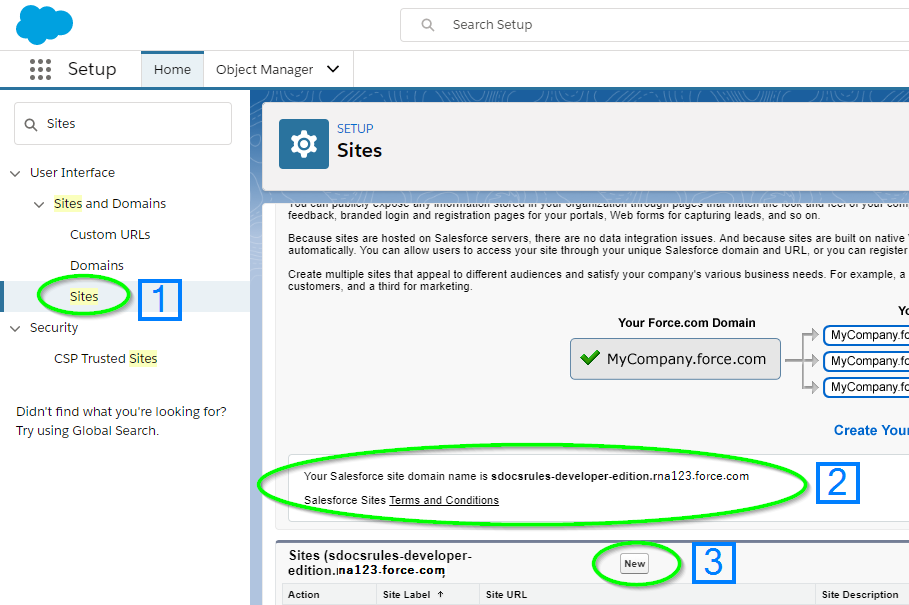Open the App Launcher dots grid
The height and width of the screenshot is (605, 909).
click(x=41, y=70)
